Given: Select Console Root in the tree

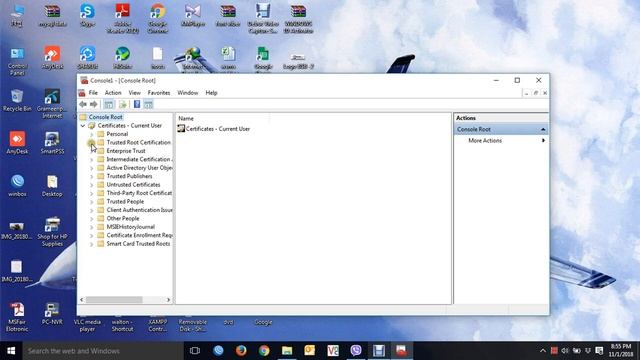Looking at the screenshot, I should (105, 117).
